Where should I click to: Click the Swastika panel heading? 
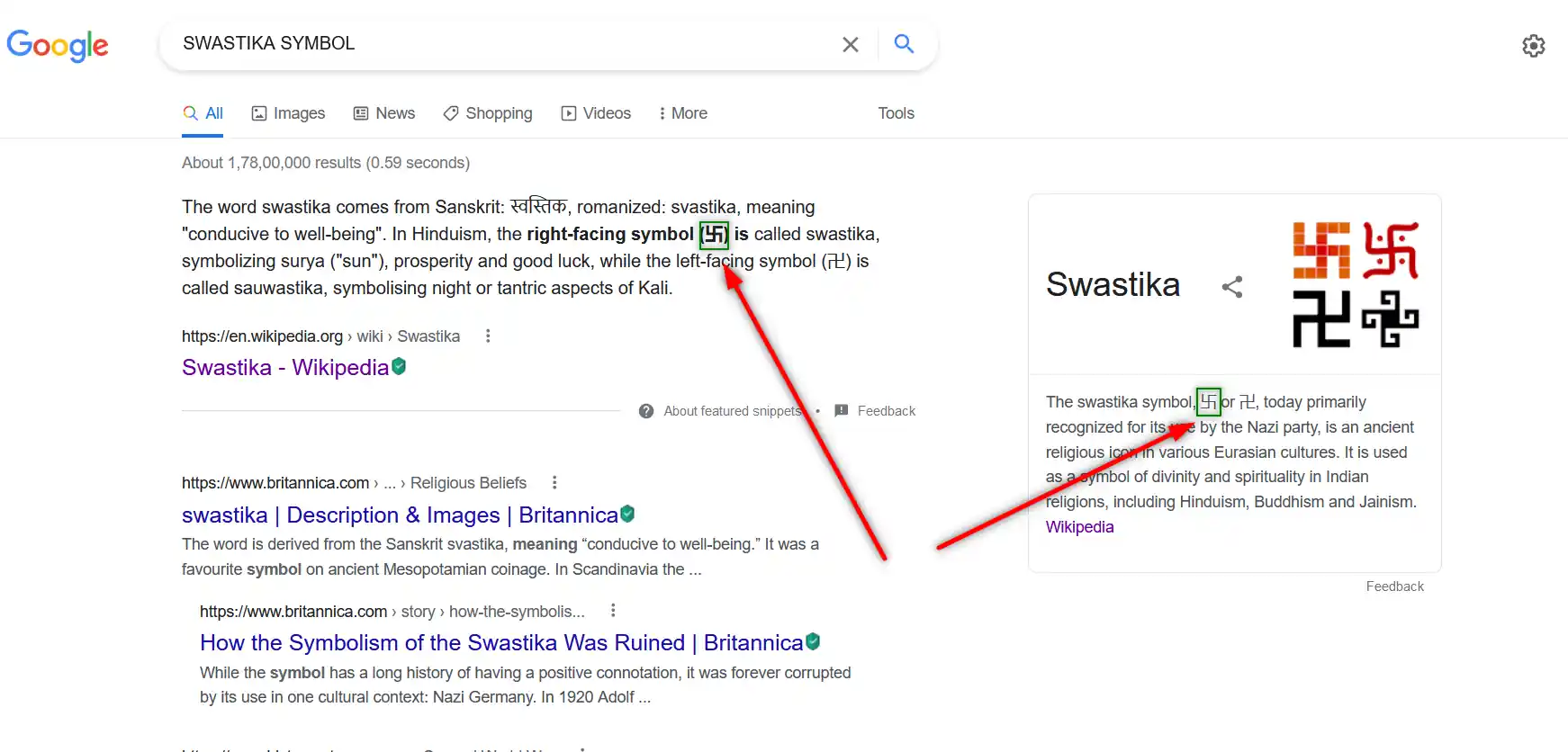(1113, 285)
